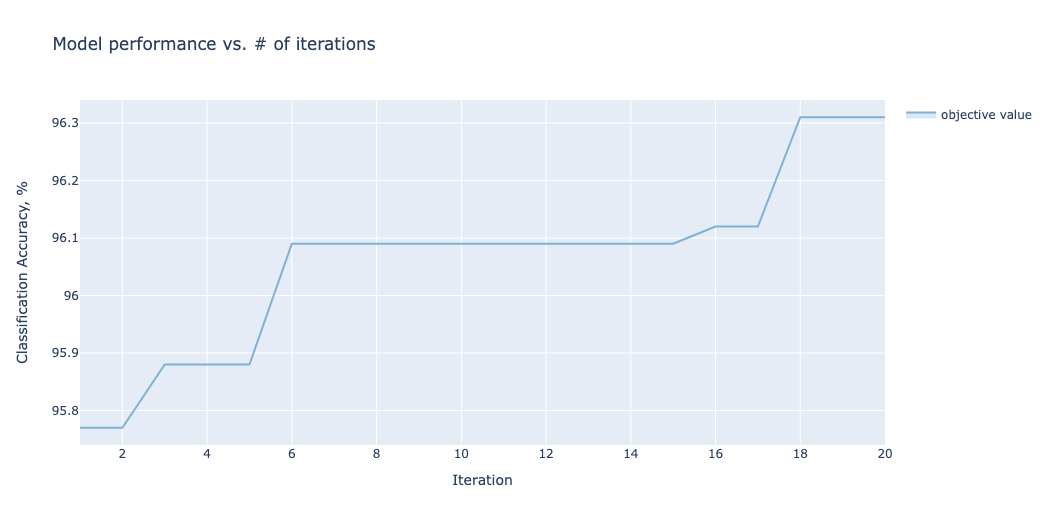The width and height of the screenshot is (1049, 525).
Task: Click the chart title "Model performance vs. # of iterations"
Action: pyautogui.click(x=214, y=44)
